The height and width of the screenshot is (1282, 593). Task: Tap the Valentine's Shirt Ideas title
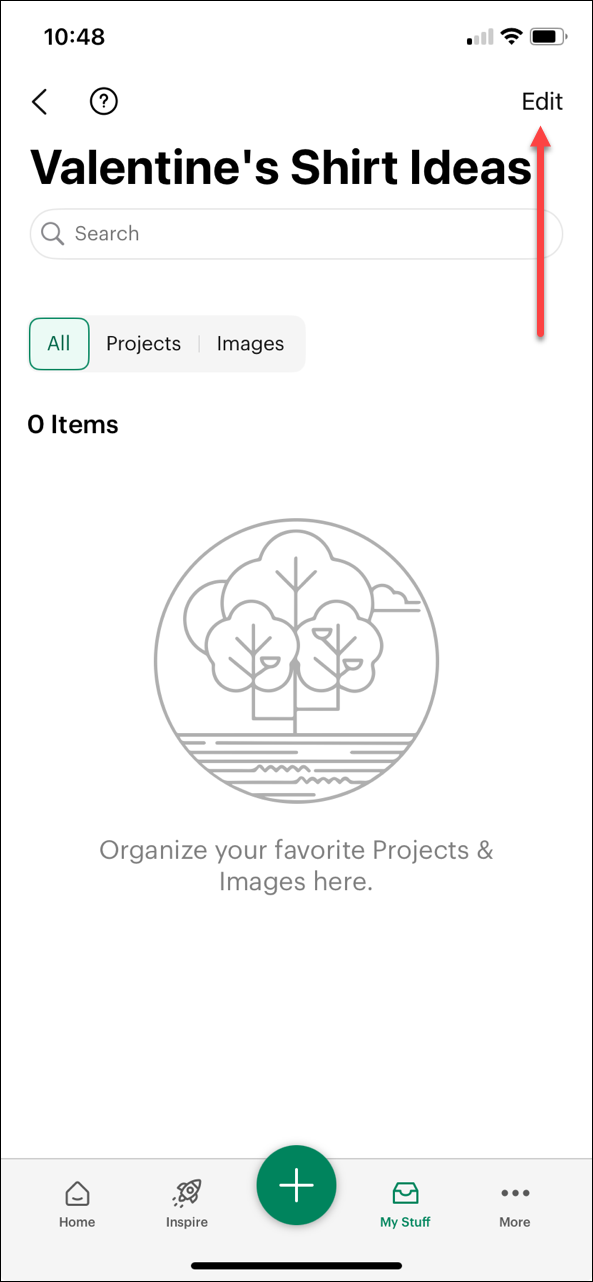(x=281, y=167)
